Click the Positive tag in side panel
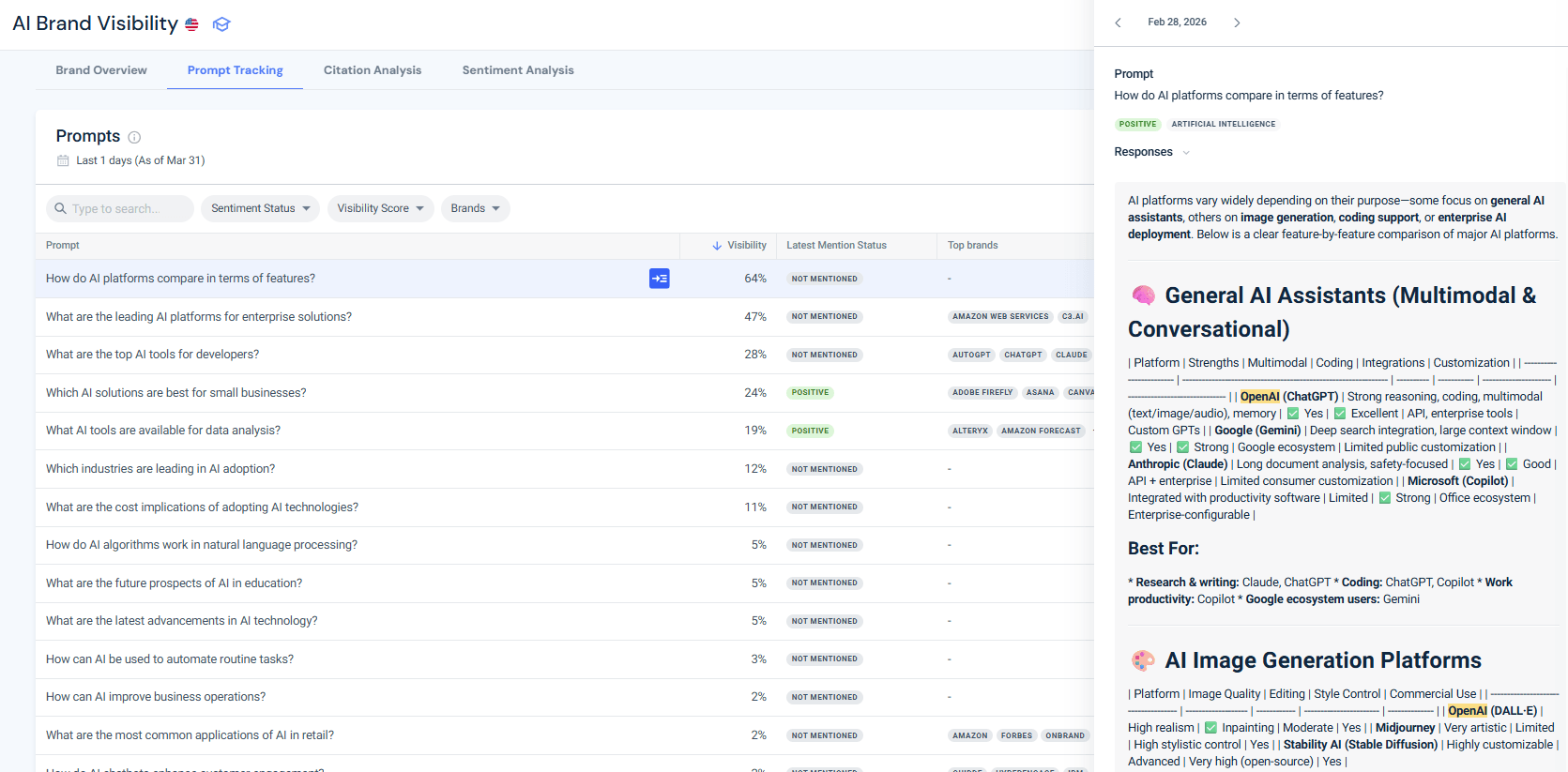The image size is (1568, 772). click(1137, 125)
